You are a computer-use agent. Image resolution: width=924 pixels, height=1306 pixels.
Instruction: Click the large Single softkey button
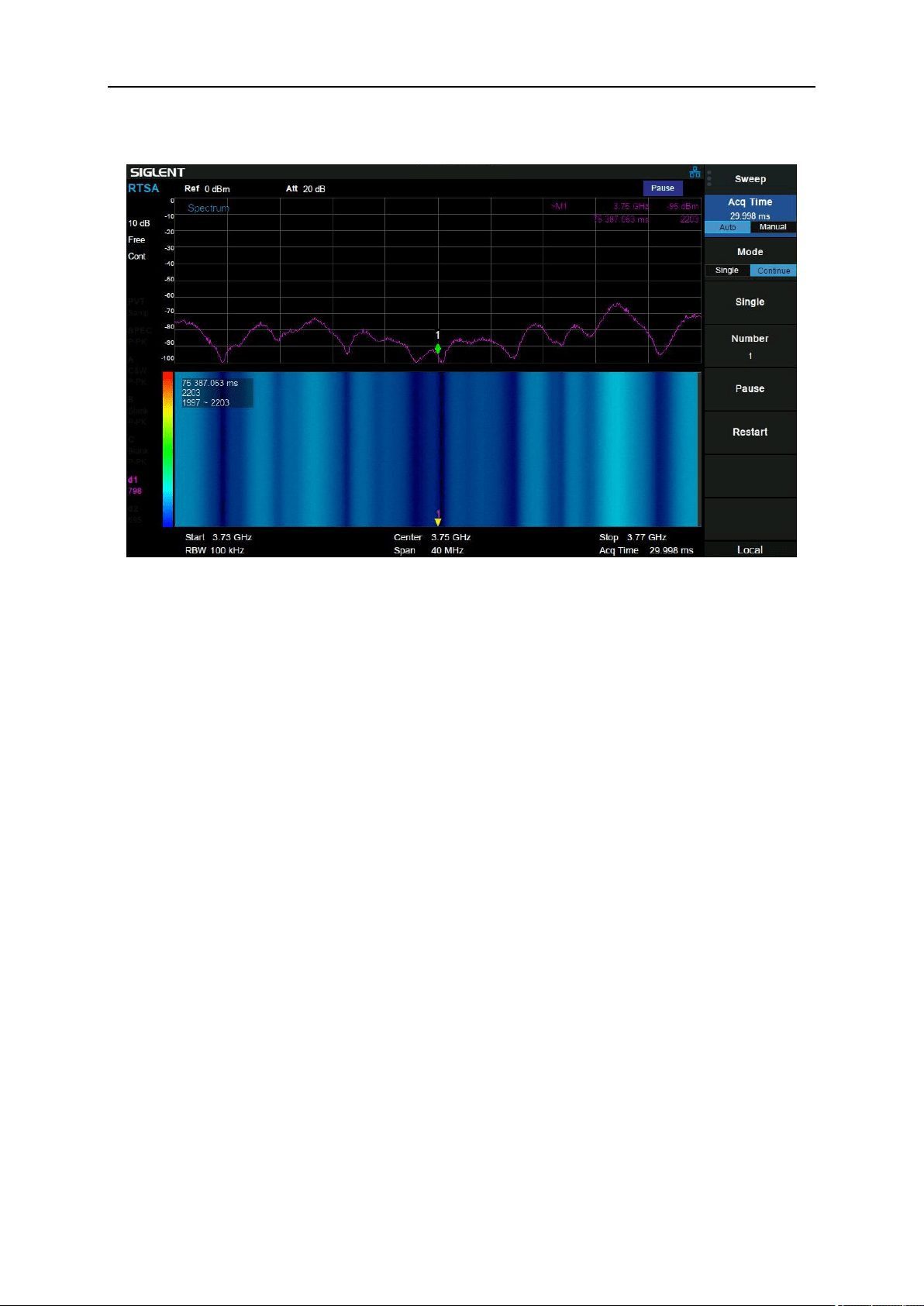coord(750,302)
